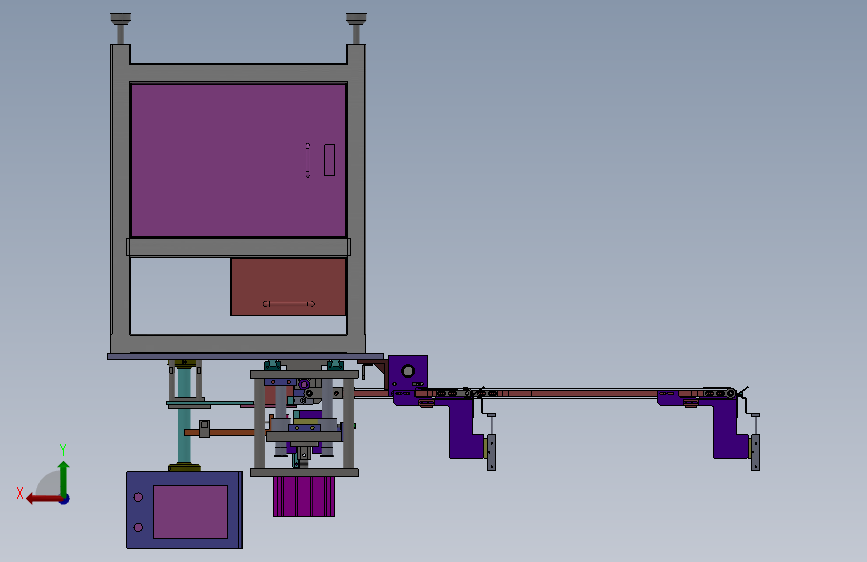Select the magenta finned motor below the frame

[304, 496]
